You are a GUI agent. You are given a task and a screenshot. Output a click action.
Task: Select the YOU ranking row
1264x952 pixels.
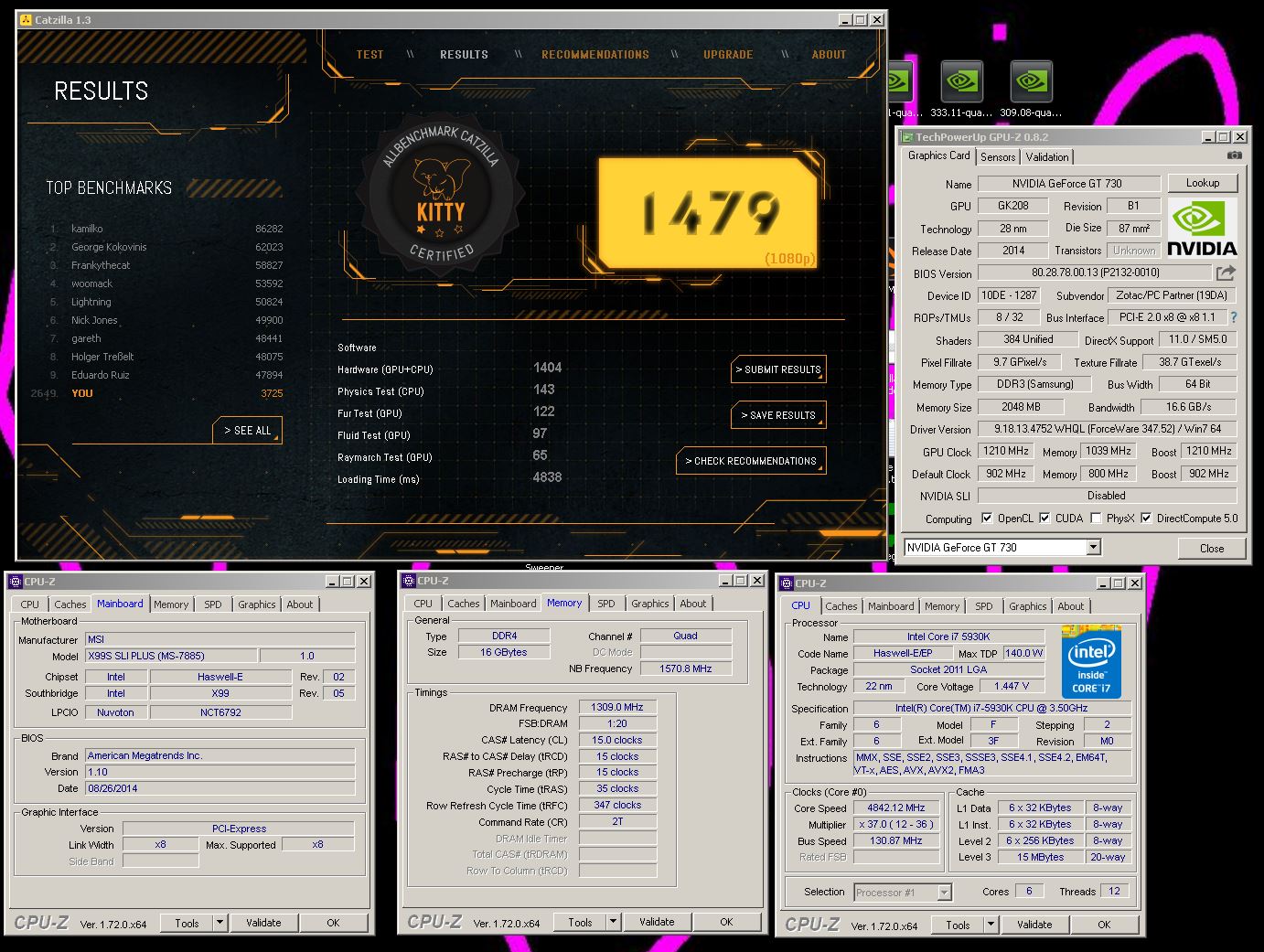pyautogui.click(x=157, y=393)
